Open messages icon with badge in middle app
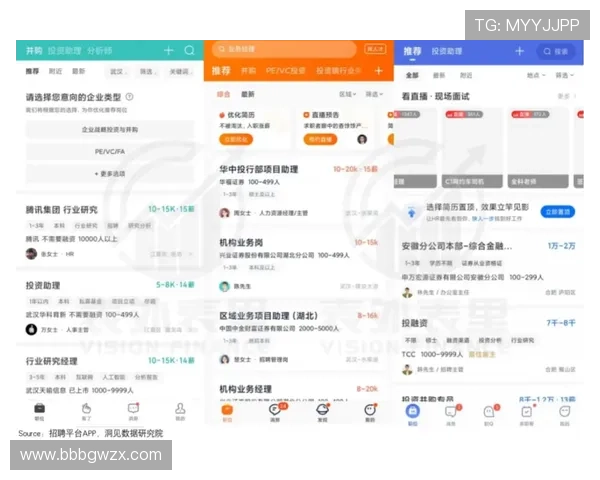The image size is (600, 480). click(275, 410)
